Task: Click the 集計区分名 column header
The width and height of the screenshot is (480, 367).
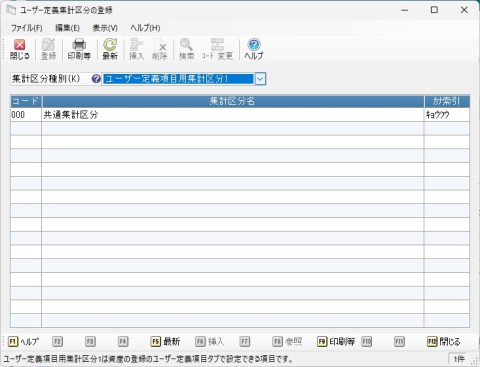Action: point(233,101)
